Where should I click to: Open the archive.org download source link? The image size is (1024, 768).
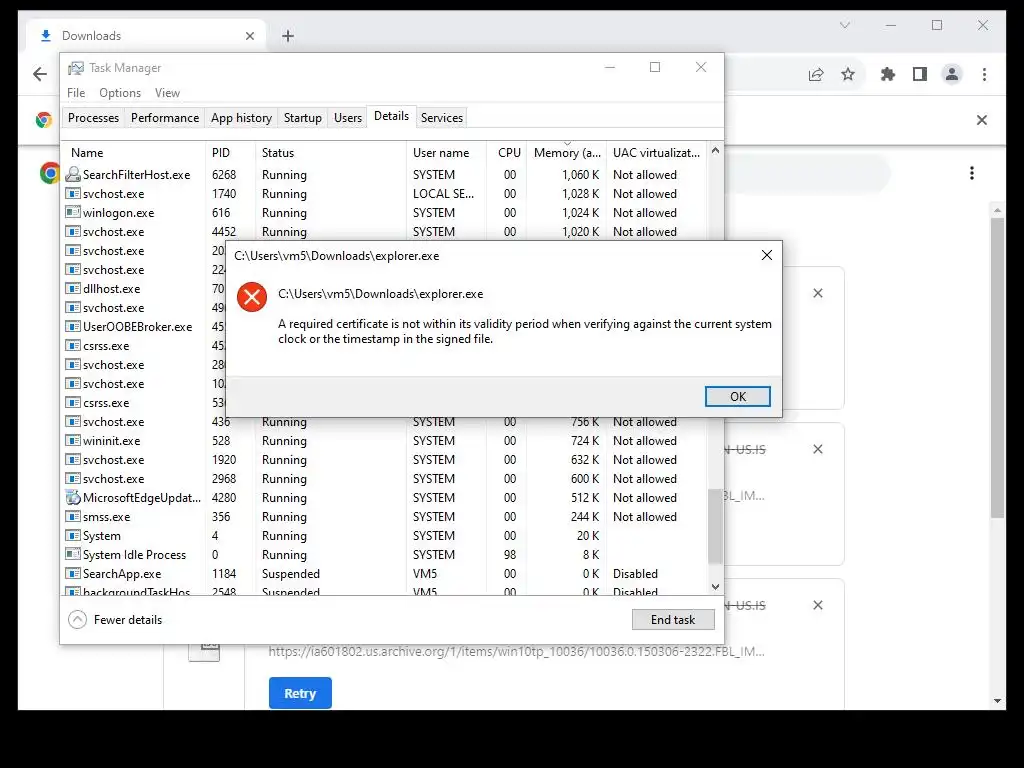(x=516, y=652)
